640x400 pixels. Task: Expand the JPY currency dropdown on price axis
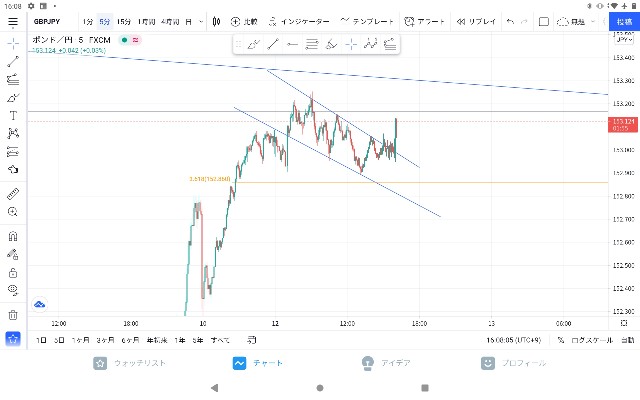[x=624, y=40]
